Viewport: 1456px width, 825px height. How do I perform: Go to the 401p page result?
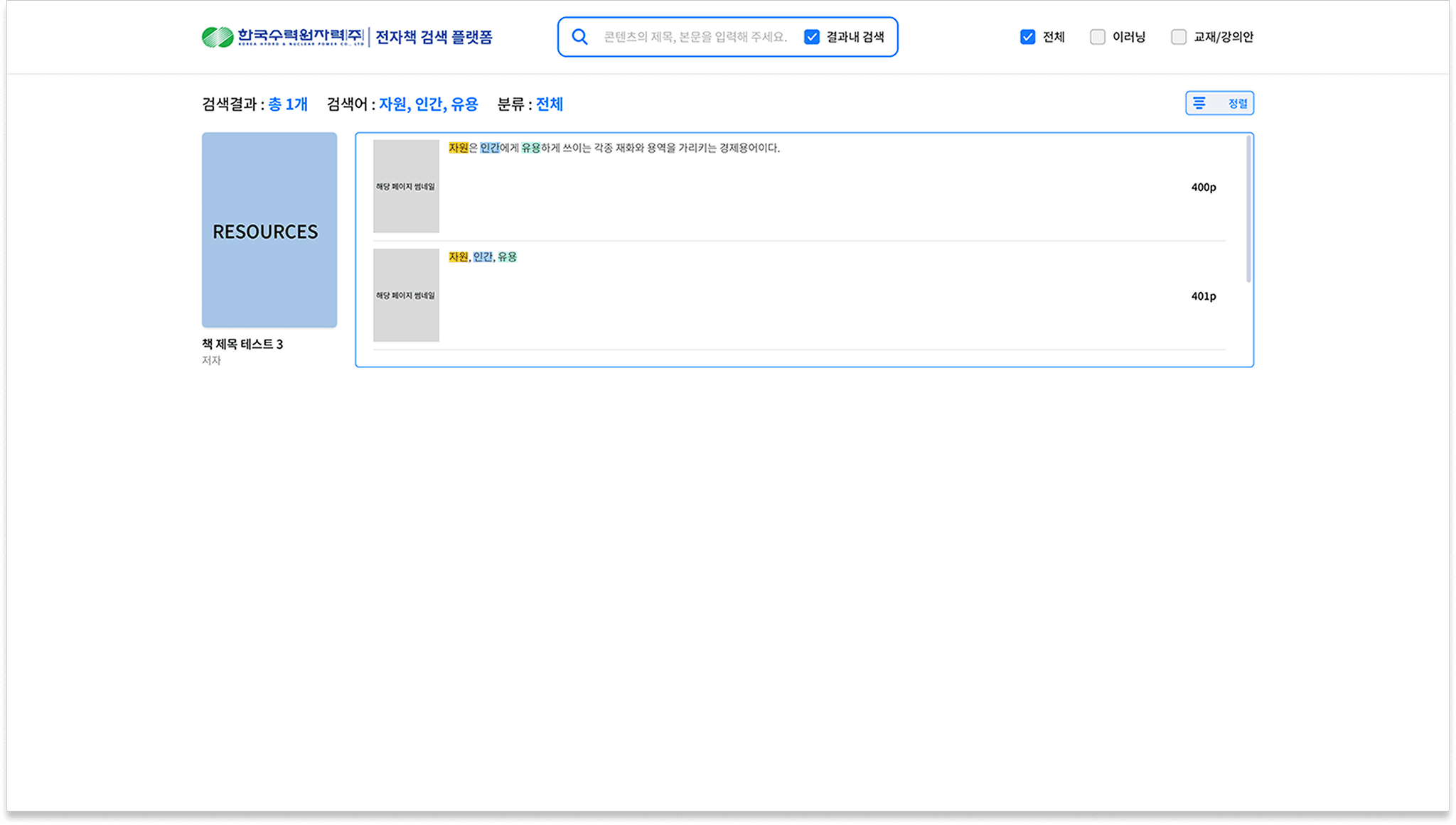(x=1203, y=296)
